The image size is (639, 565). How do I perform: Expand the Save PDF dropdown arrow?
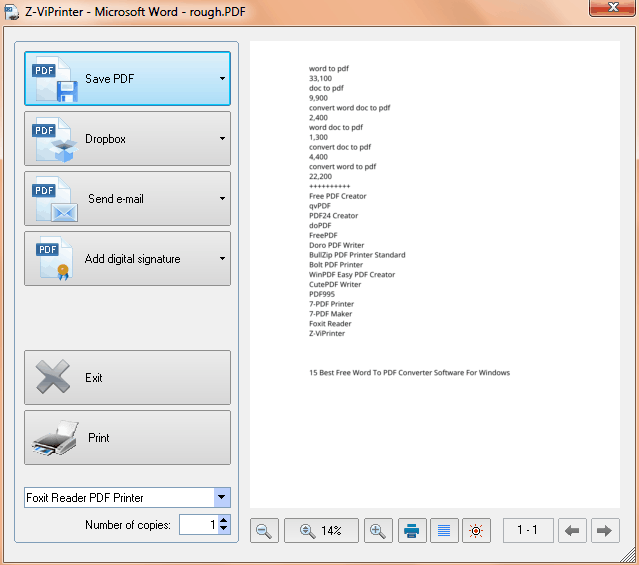click(x=222, y=78)
